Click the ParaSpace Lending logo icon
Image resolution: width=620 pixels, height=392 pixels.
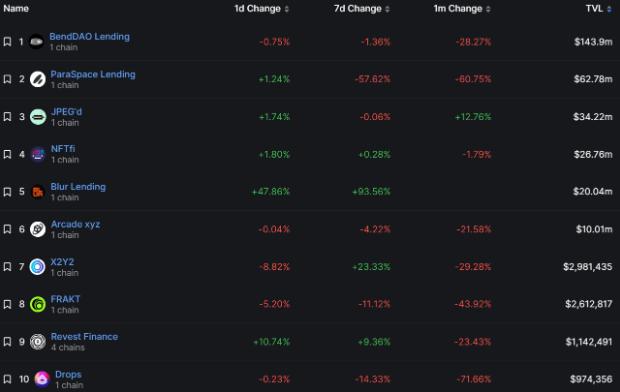click(38, 79)
